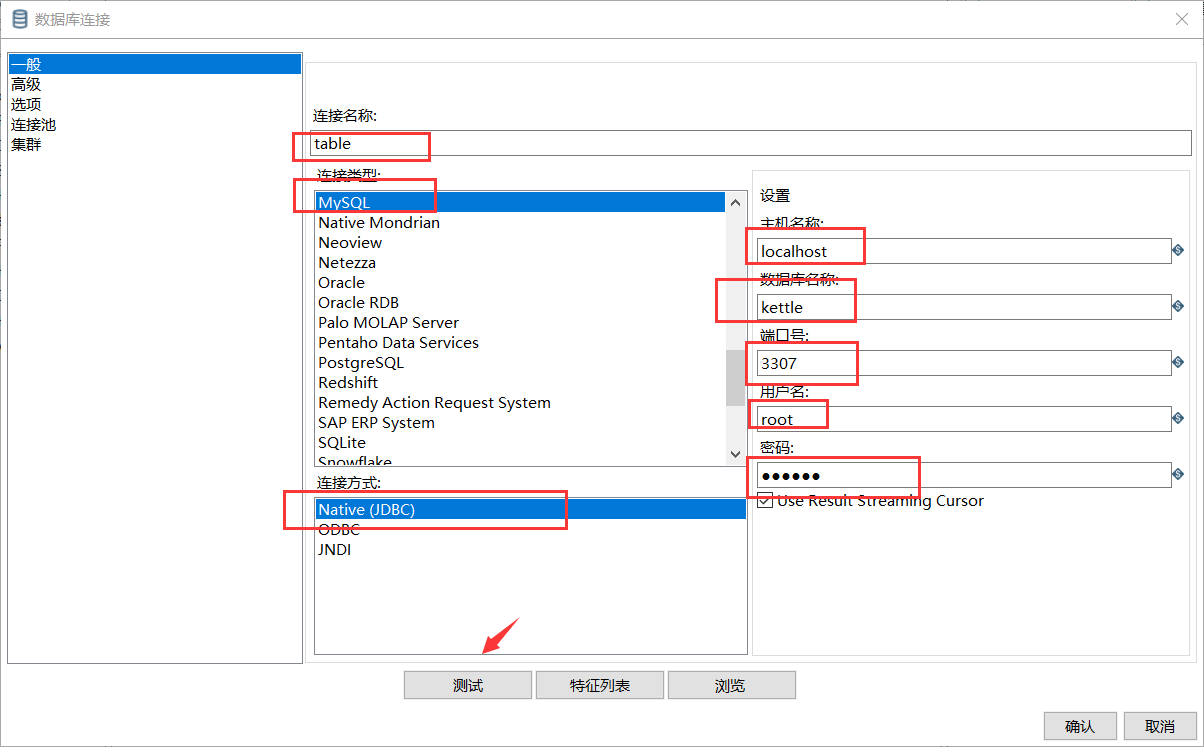Click the port number field showing 3307
The height and width of the screenshot is (747, 1204).
click(x=963, y=363)
